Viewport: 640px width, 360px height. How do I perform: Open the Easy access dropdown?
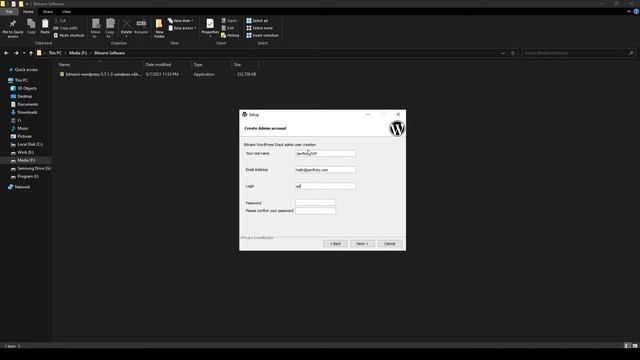(182, 28)
